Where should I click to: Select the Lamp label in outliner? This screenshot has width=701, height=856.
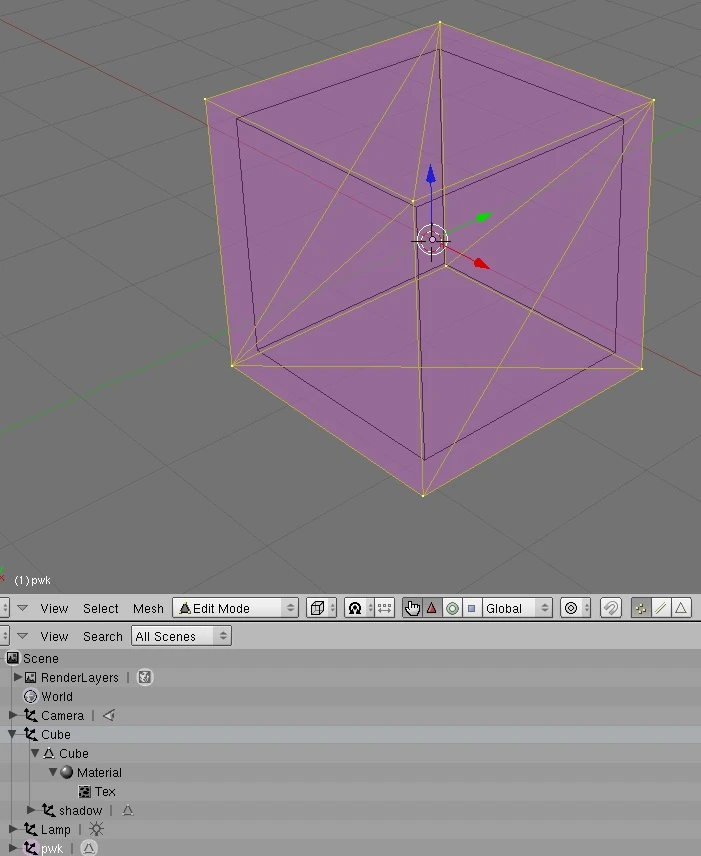[56, 830]
